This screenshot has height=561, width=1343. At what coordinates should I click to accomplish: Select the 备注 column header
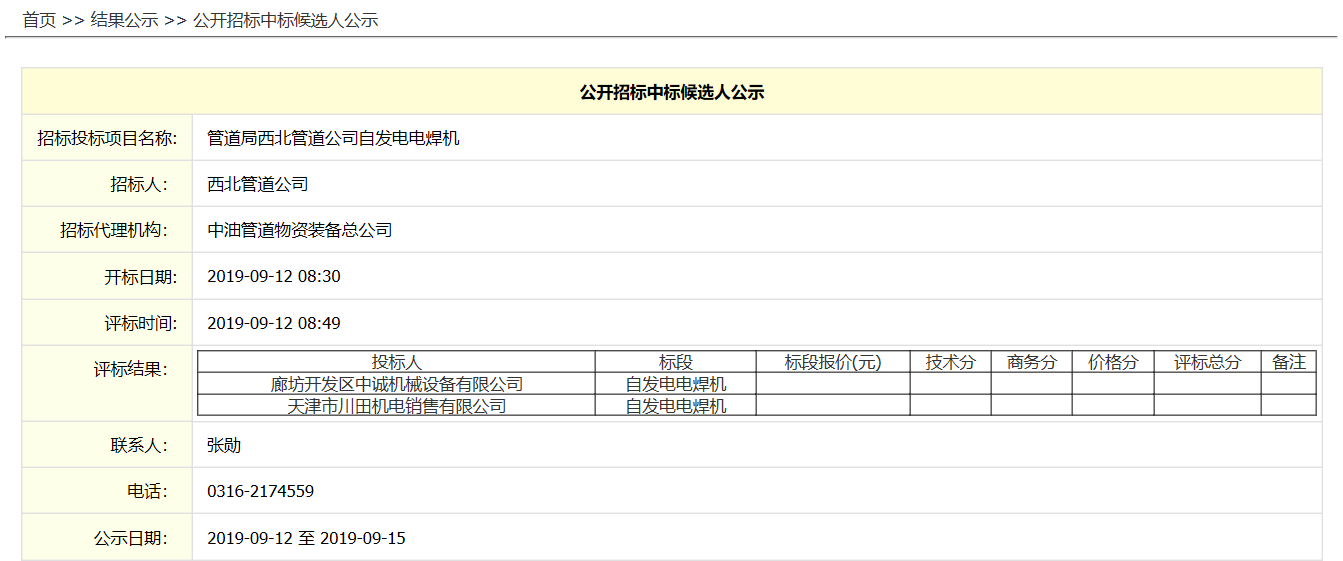pos(1289,362)
